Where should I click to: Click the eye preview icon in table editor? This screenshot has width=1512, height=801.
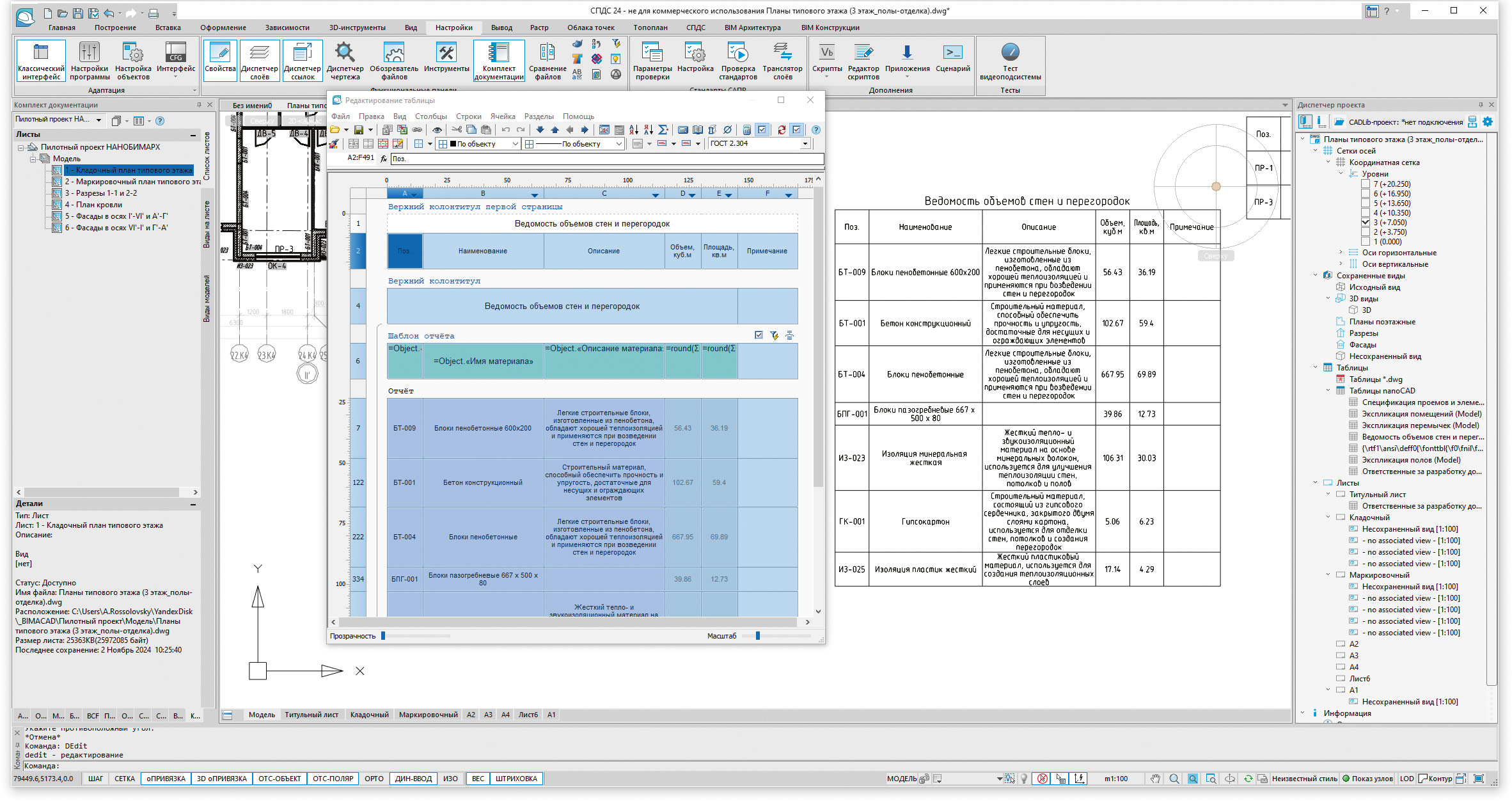[437, 130]
